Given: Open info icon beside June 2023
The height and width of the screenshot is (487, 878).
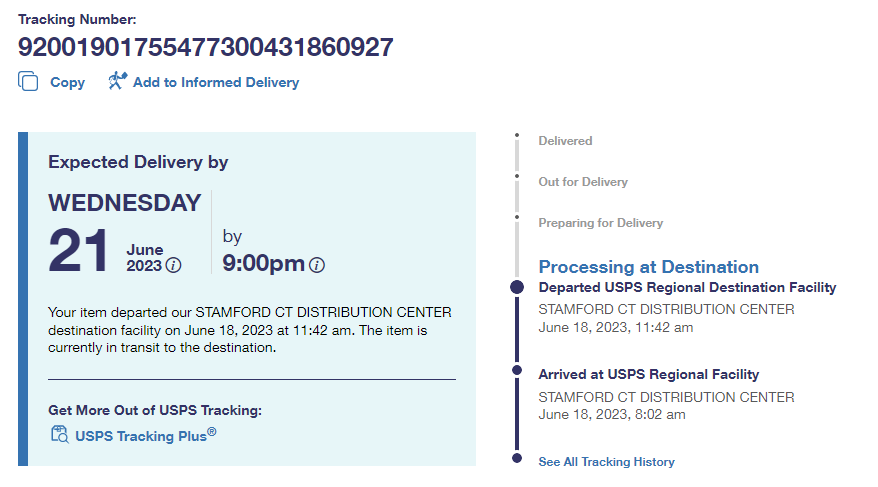Looking at the screenshot, I should tap(174, 265).
